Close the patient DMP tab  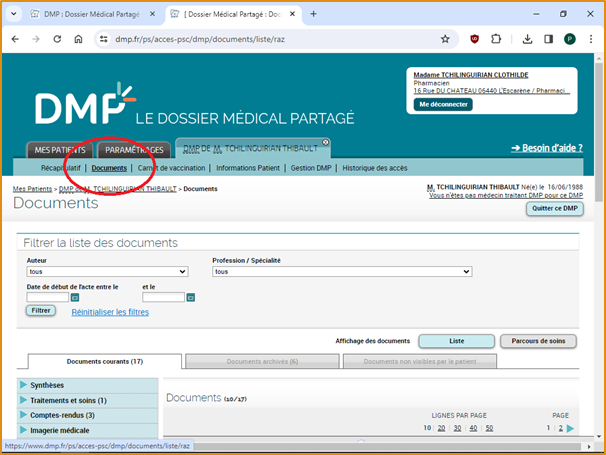[x=325, y=142]
